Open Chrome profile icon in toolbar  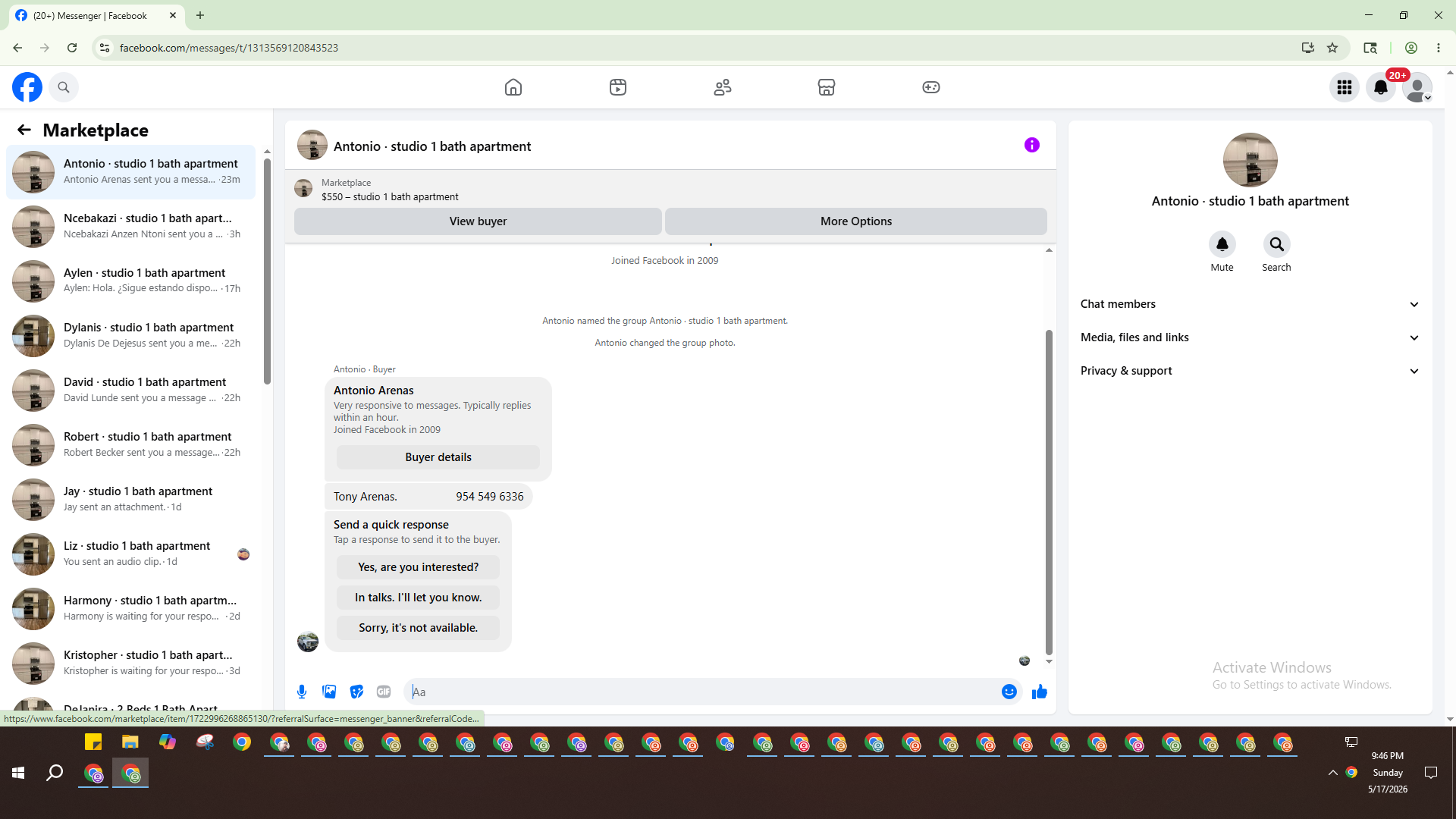[1411, 48]
